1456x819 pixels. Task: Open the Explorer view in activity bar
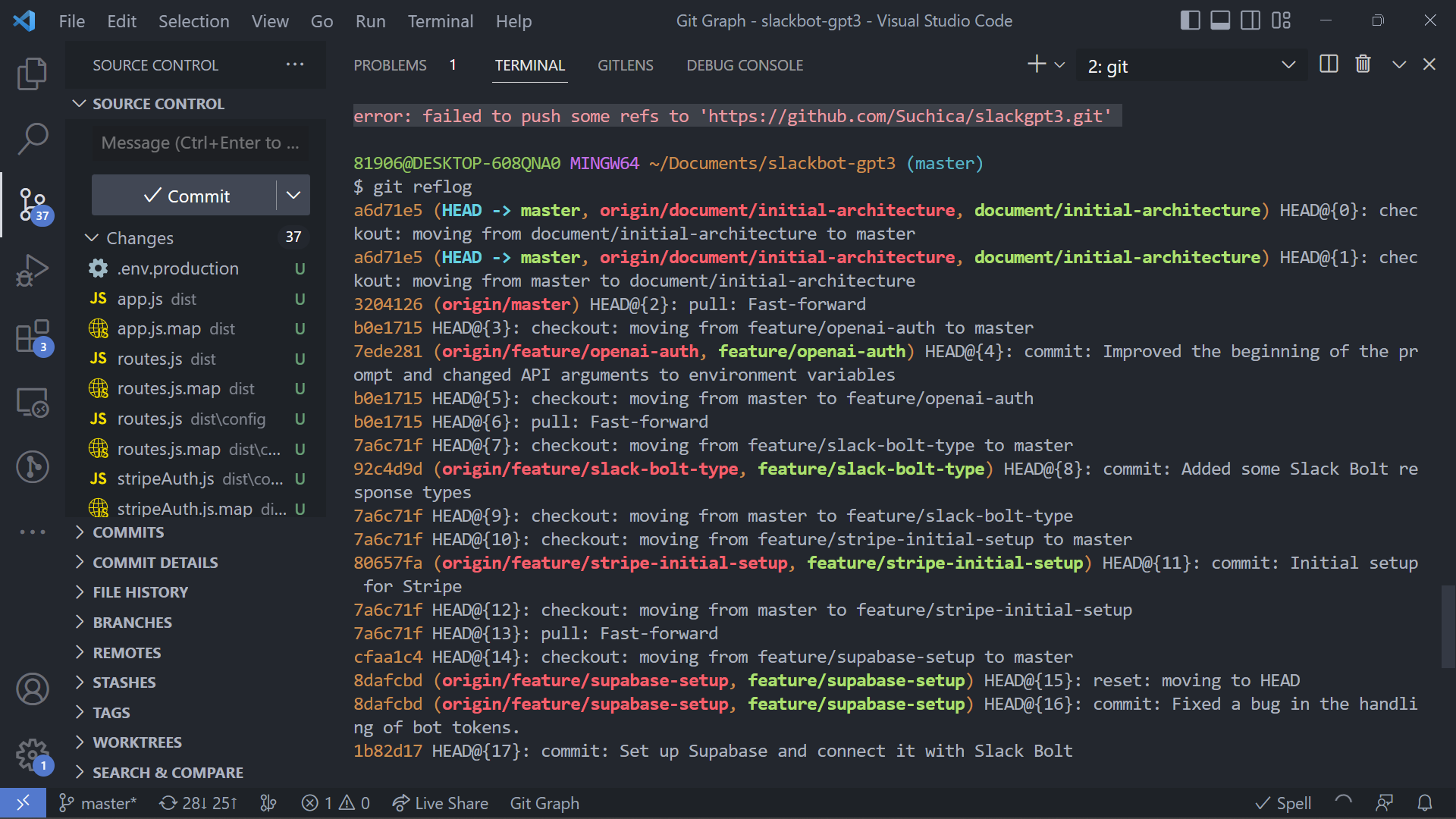[32, 74]
